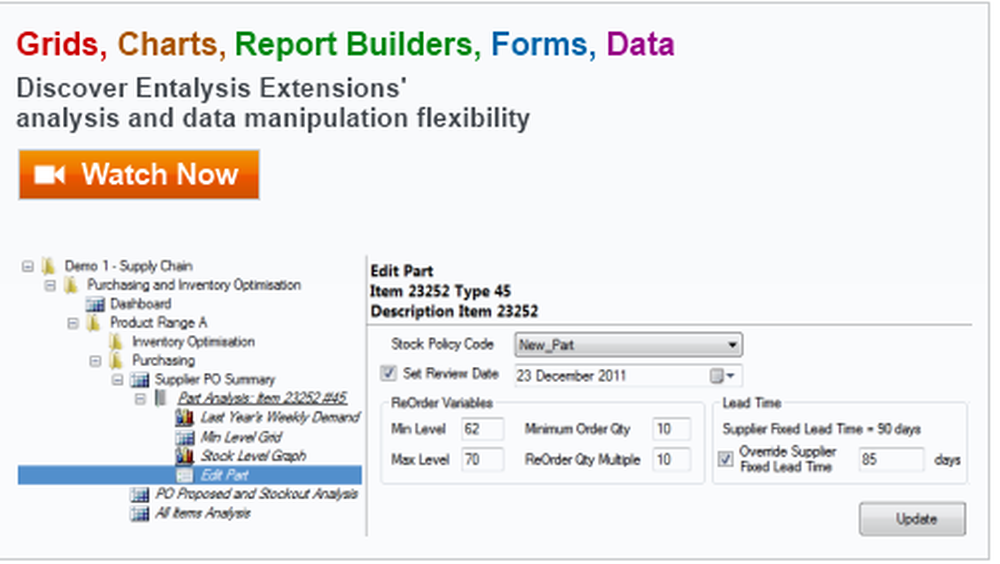Click the Part Analysis item icon
Image resolution: width=1000 pixels, height=564 pixels.
click(x=161, y=399)
